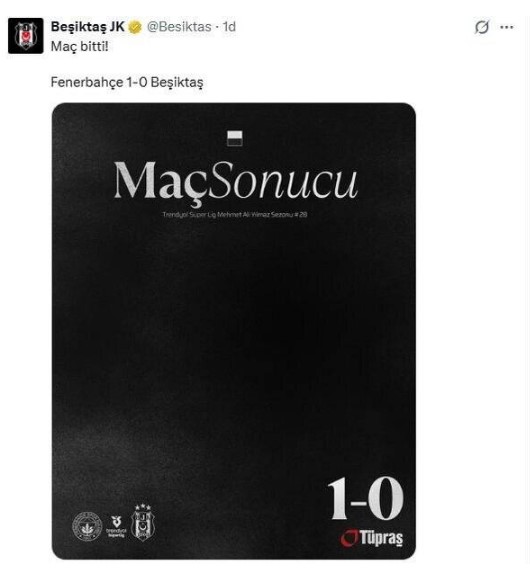The image size is (530, 576).
Task: Click the 'Fenerbahçe 1-0 Beşiktaş' text line
Action: [127, 82]
